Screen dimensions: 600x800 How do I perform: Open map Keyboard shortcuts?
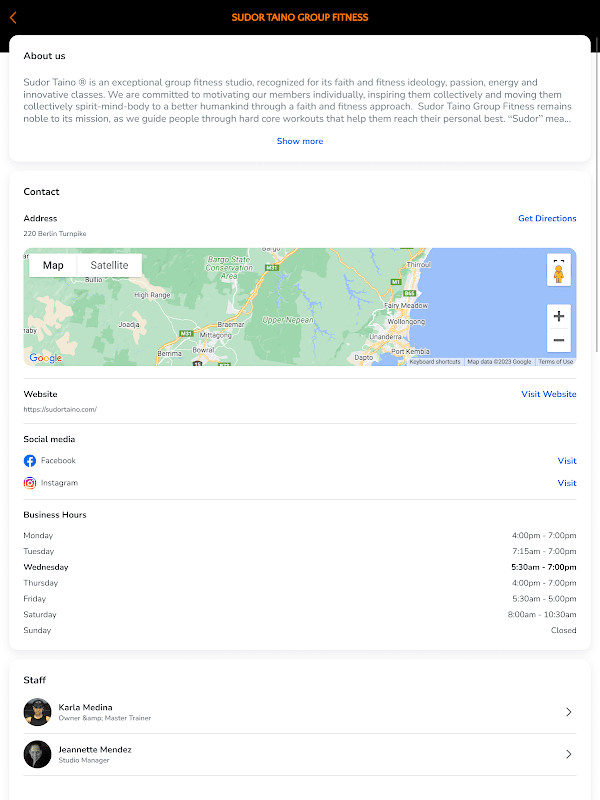click(x=435, y=362)
